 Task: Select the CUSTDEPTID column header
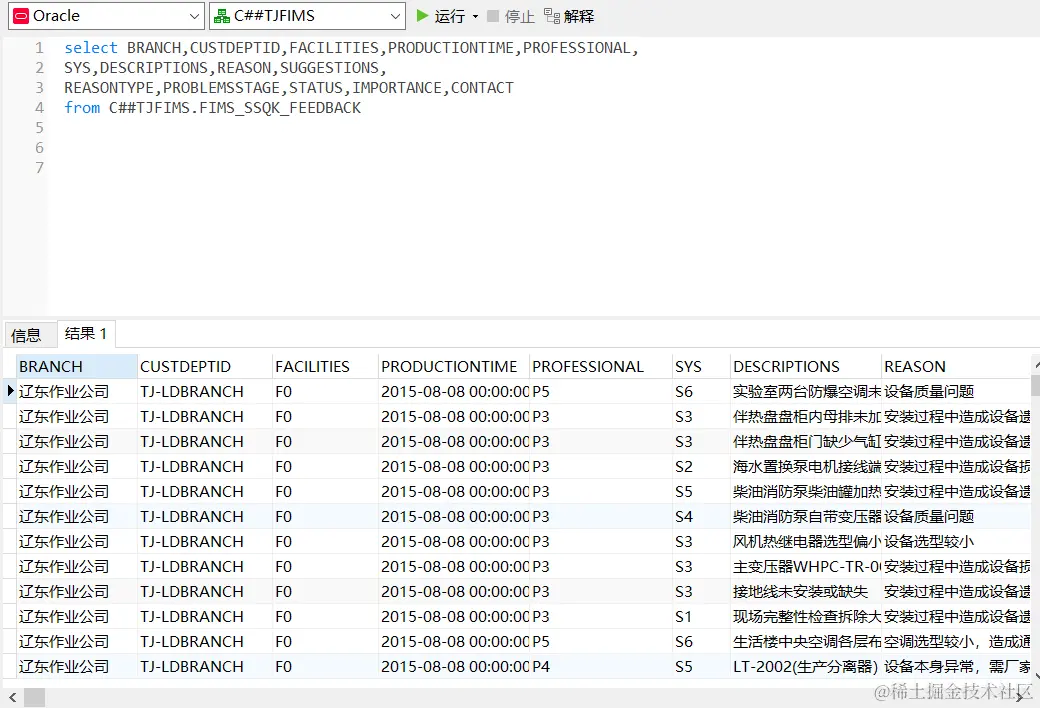click(x=205, y=366)
